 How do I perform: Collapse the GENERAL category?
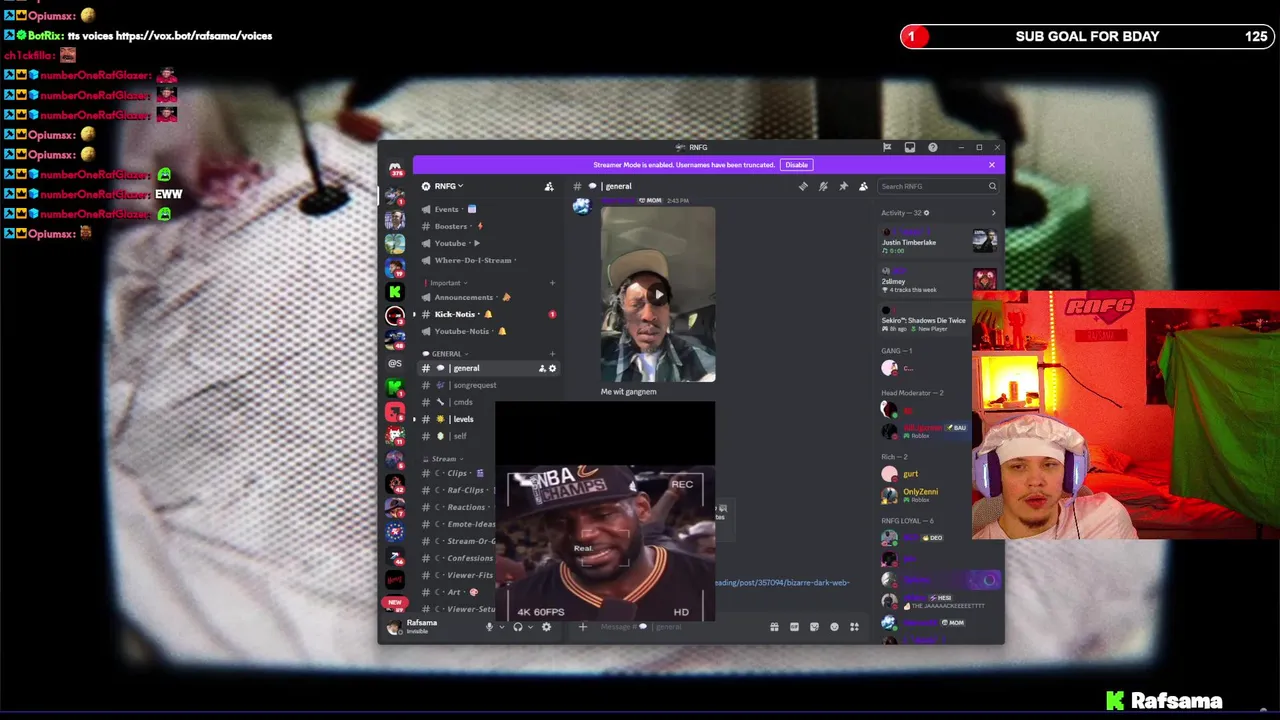446,353
